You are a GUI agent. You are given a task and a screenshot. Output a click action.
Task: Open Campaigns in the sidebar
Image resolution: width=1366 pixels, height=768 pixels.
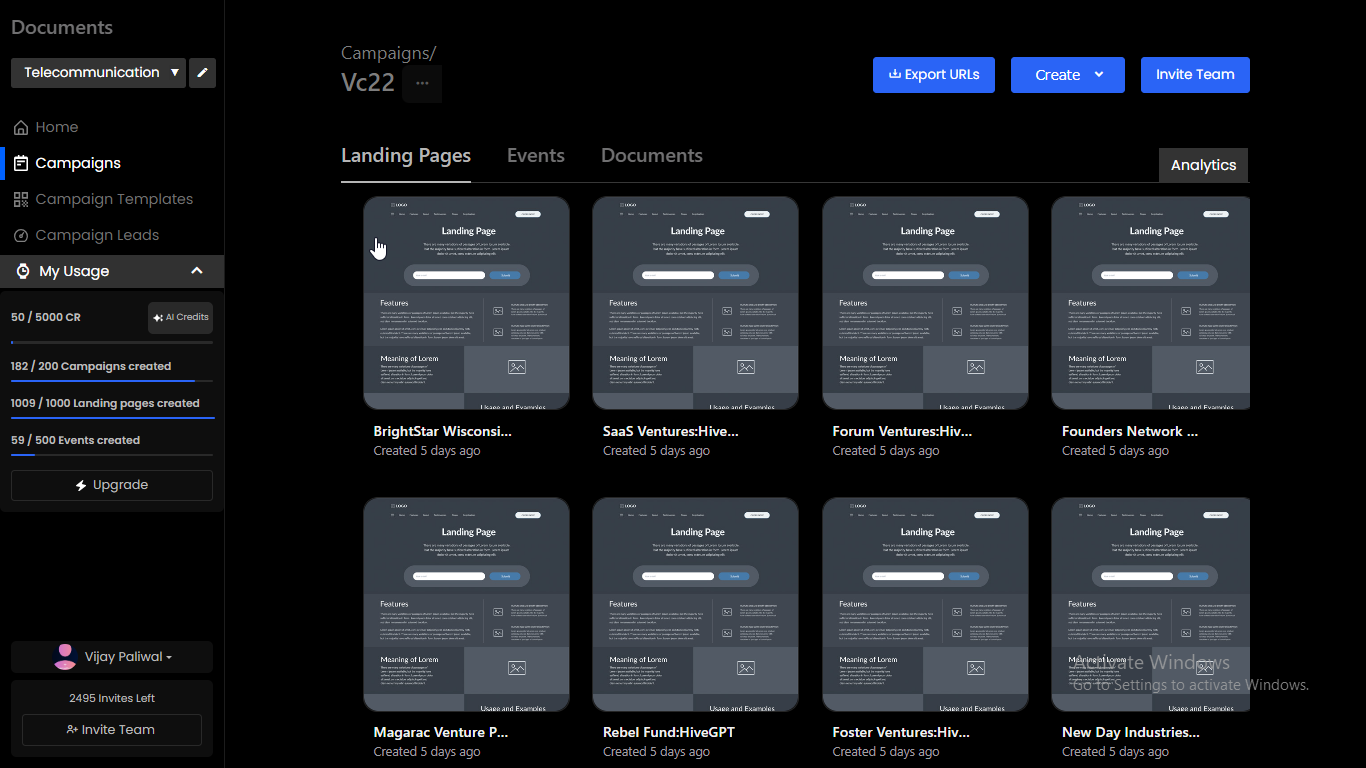pyautogui.click(x=67, y=163)
